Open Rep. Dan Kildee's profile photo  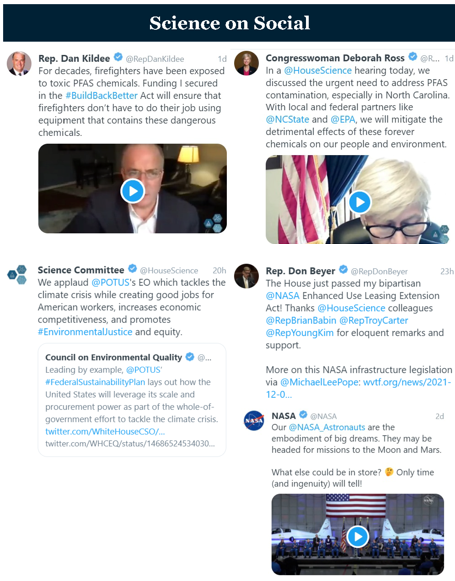click(x=19, y=64)
